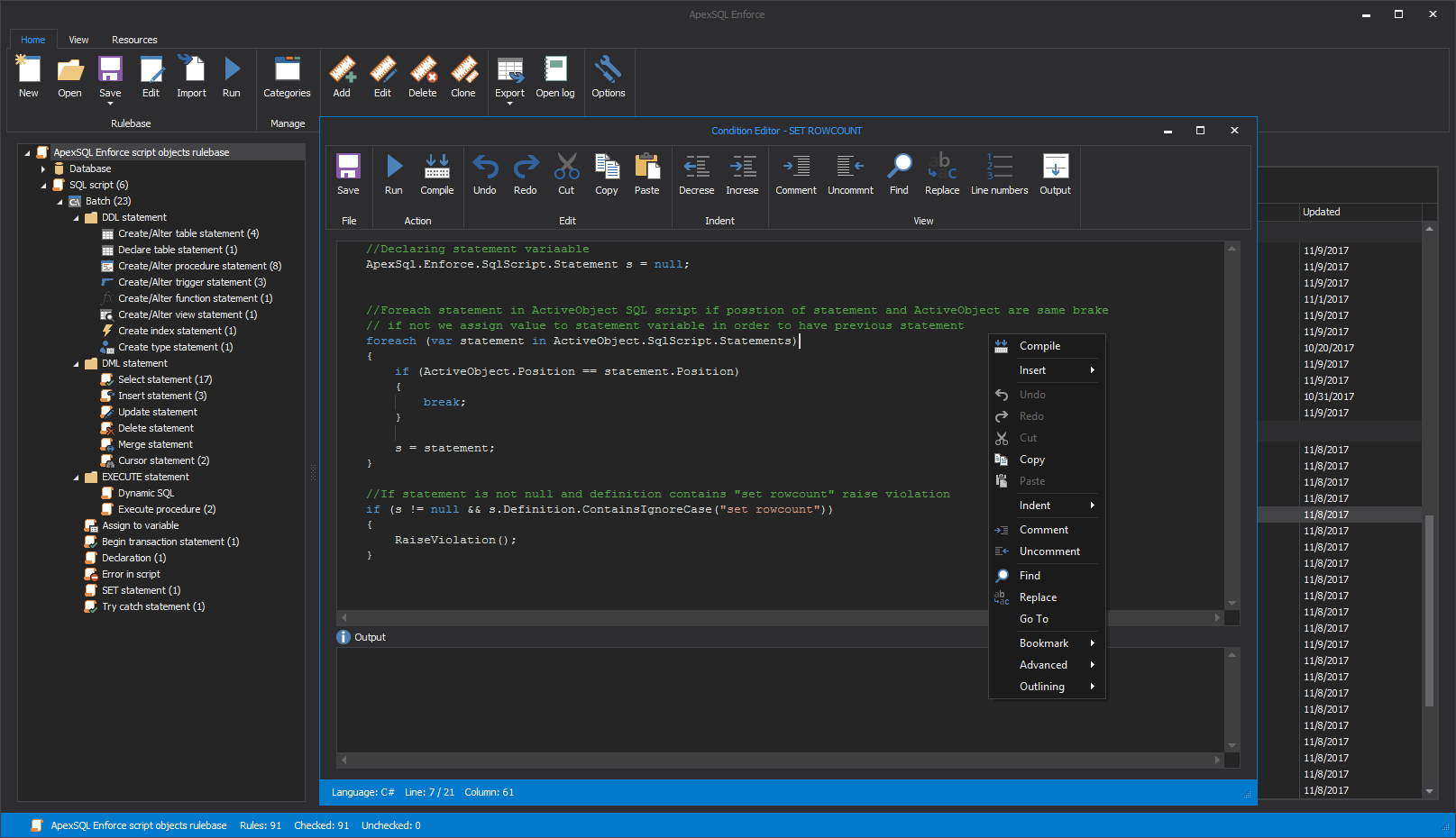Collapse the SQL script (6) node

43,186
